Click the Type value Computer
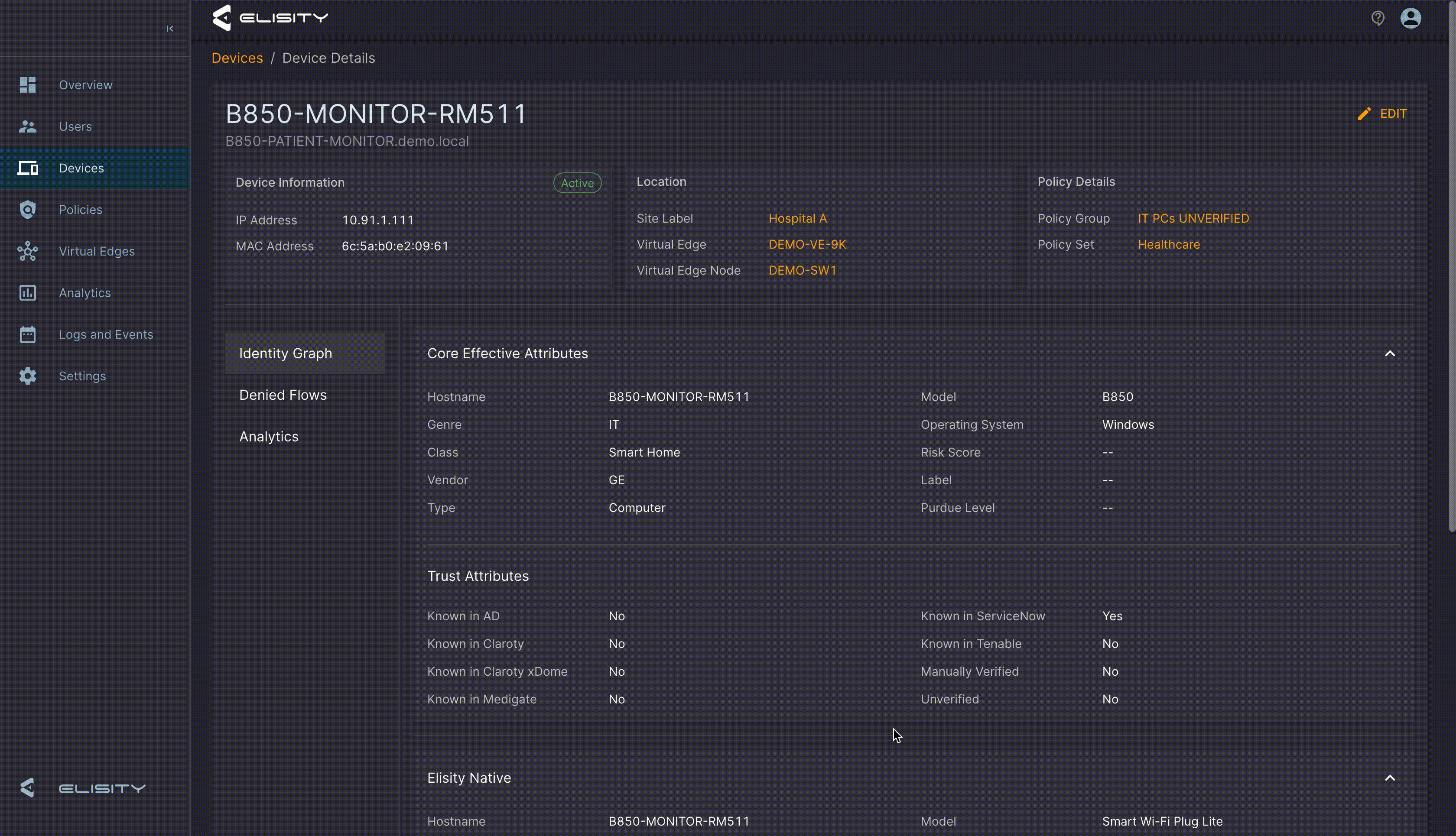This screenshot has height=836, width=1456. (637, 508)
